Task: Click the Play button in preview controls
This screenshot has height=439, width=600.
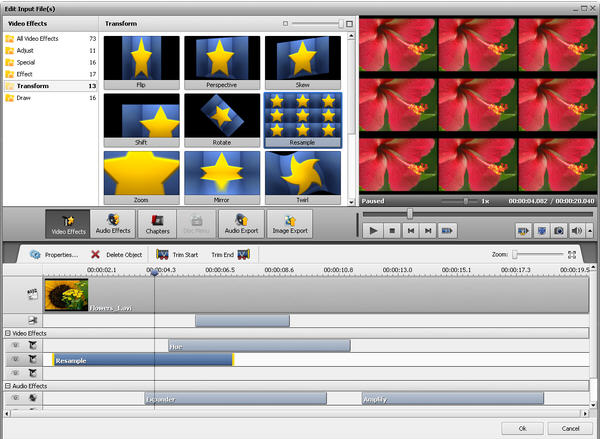Action: pos(371,230)
